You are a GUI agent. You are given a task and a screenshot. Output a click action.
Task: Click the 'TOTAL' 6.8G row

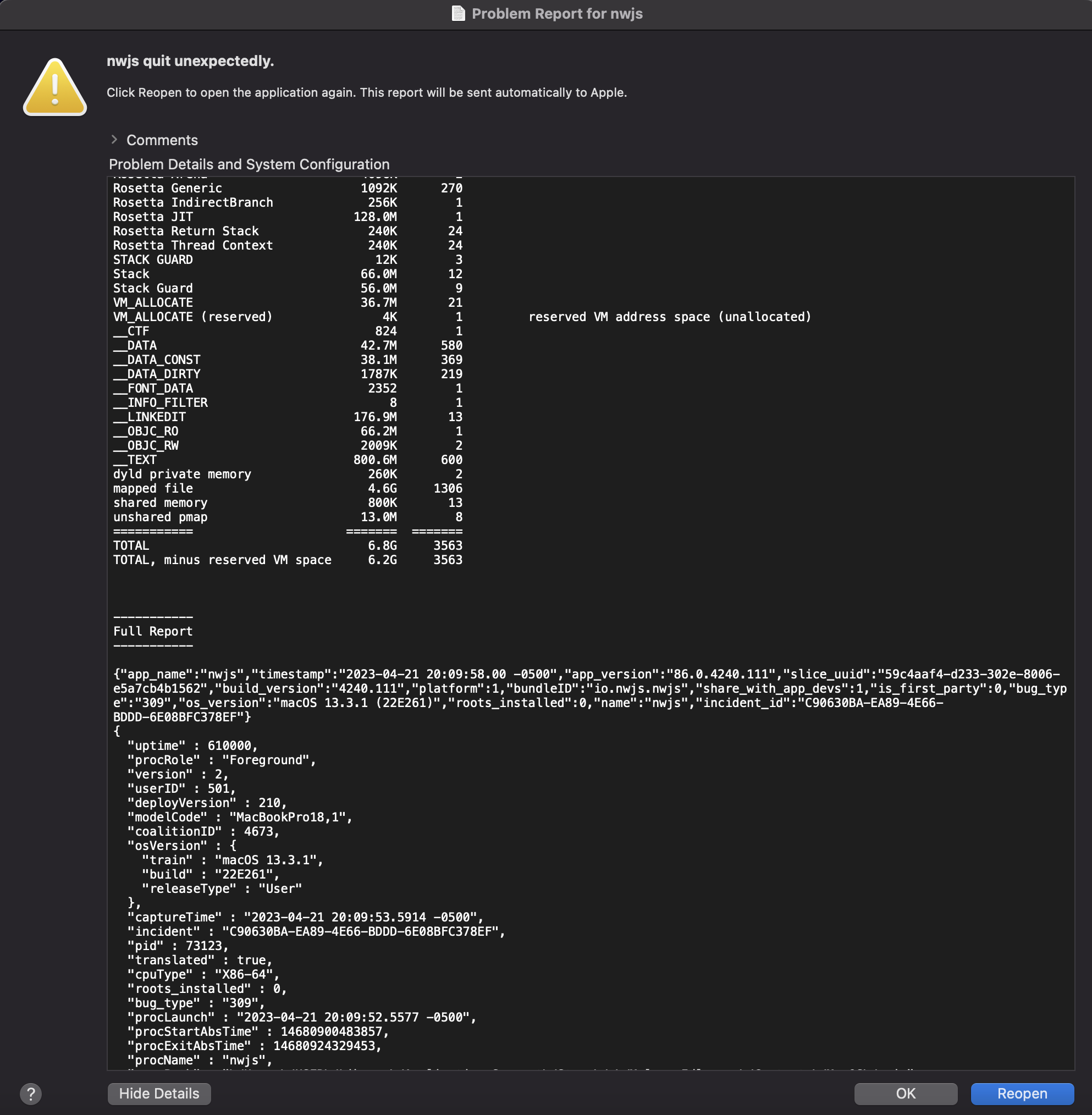pos(288,545)
